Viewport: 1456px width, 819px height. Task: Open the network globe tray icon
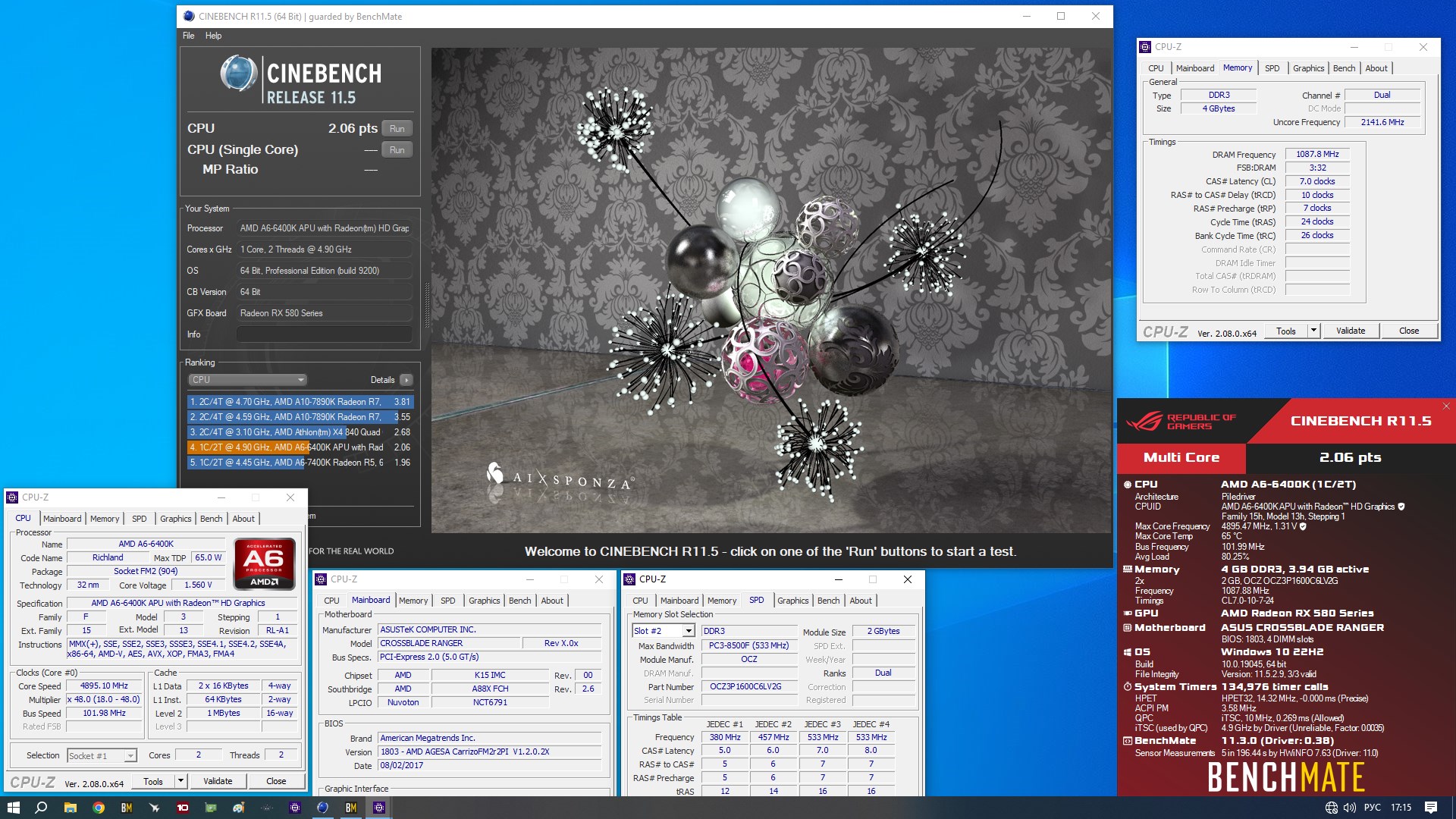coord(1331,808)
